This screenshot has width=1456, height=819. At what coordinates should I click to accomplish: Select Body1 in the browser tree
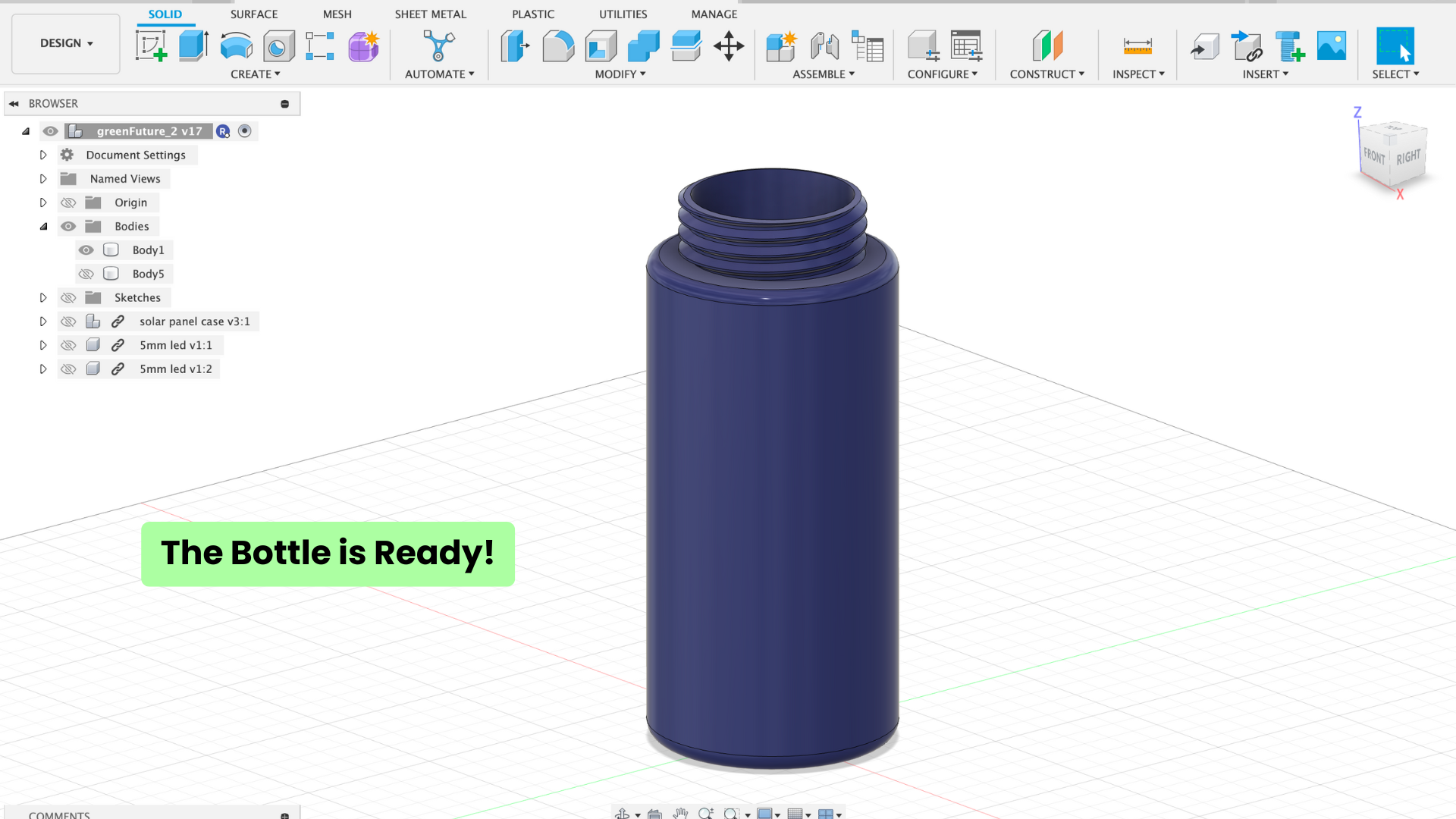(148, 250)
